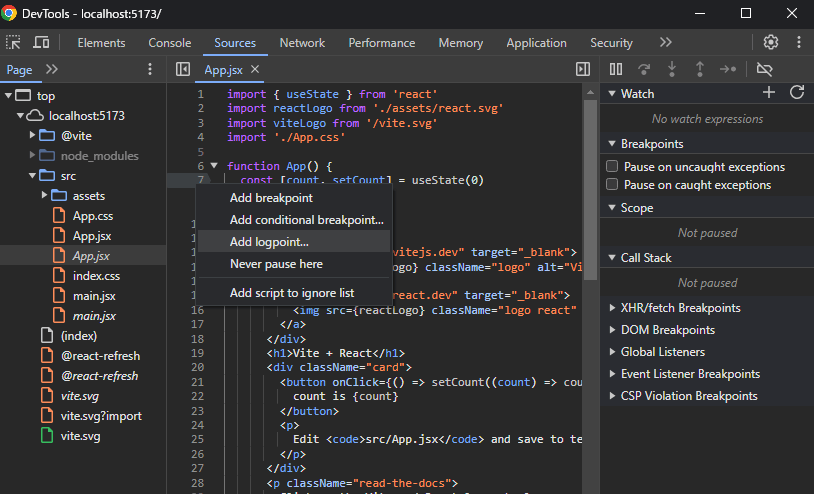The image size is (814, 494).
Task: Select Never pause here
Action: point(294,264)
